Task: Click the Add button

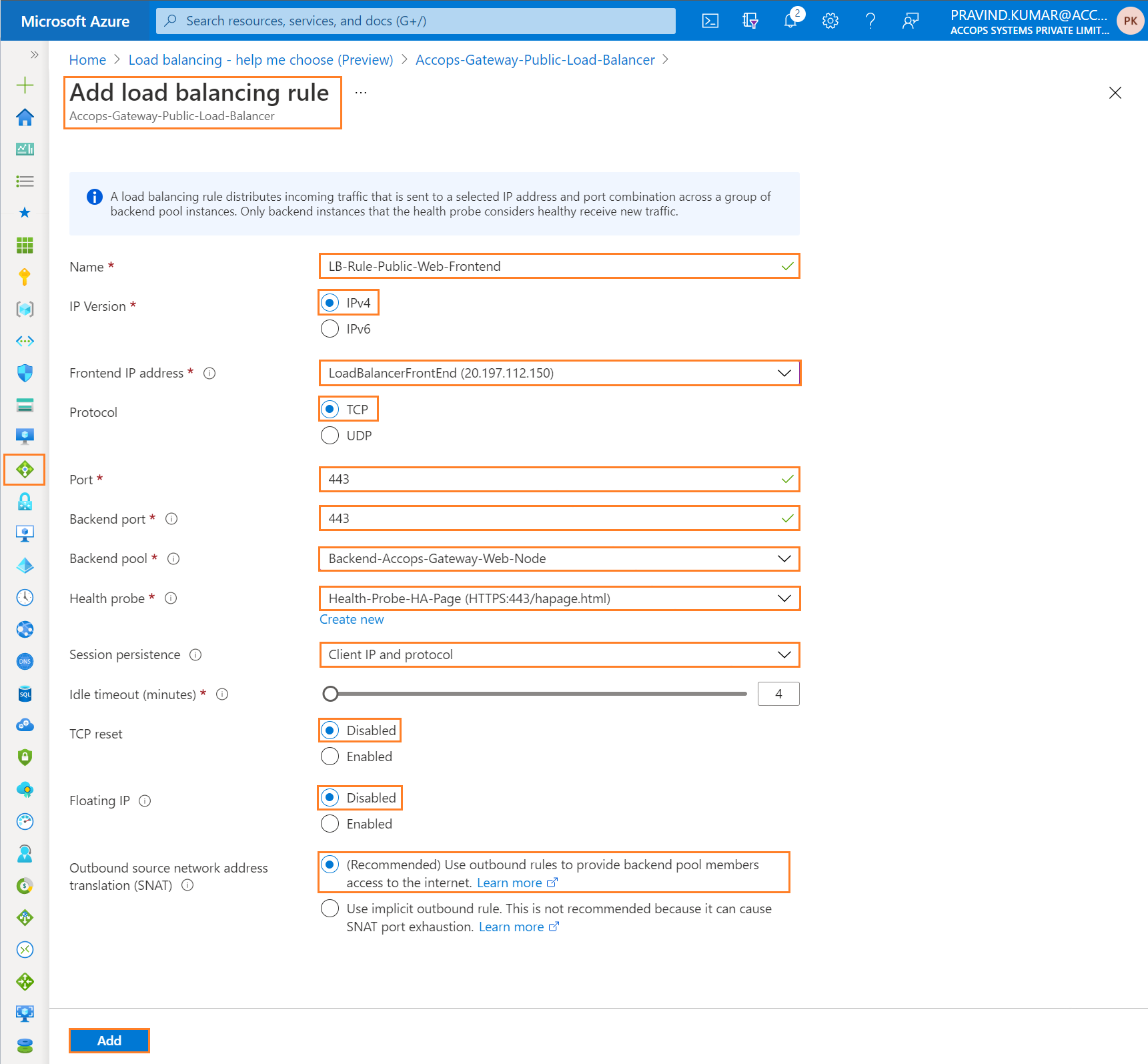Action: click(109, 1041)
